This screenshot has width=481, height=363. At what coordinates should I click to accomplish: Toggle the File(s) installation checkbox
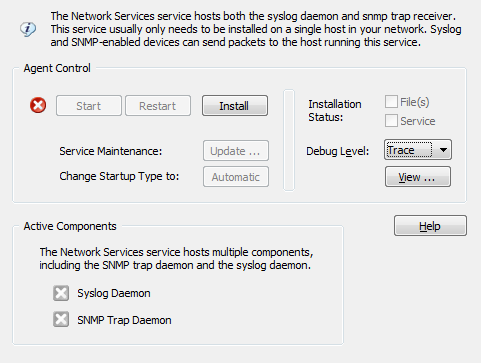[x=391, y=102]
